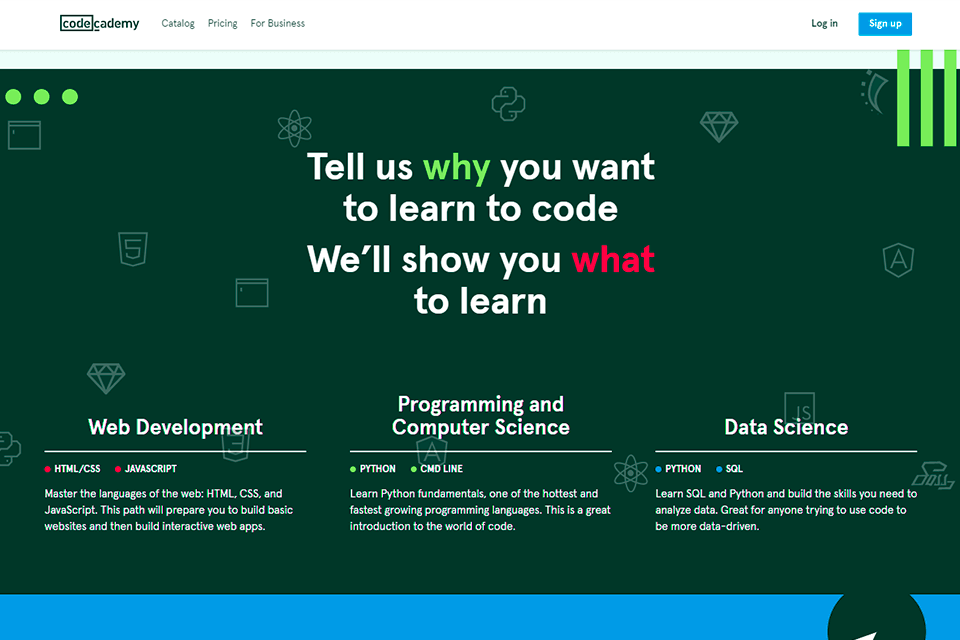Click the Python logo above the headline
960x640 pixels.
pos(506,103)
